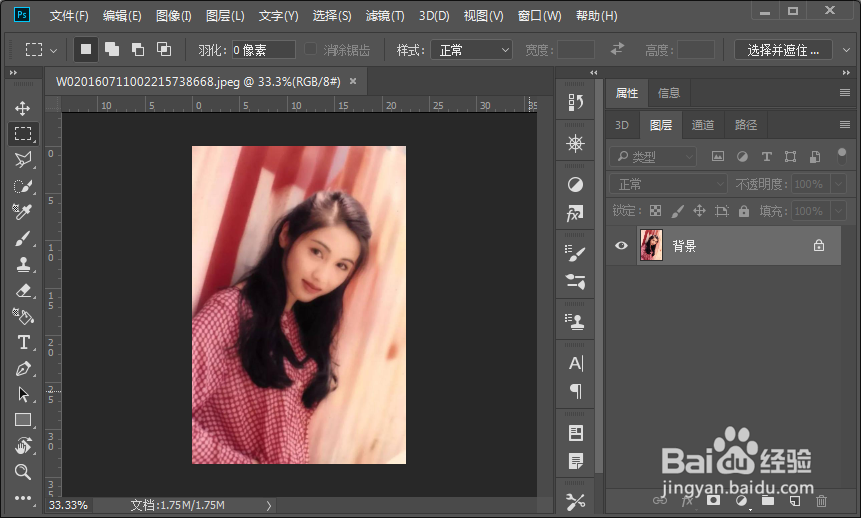Enable Intersect with selection mode
This screenshot has width=861, height=518.
coord(164,49)
